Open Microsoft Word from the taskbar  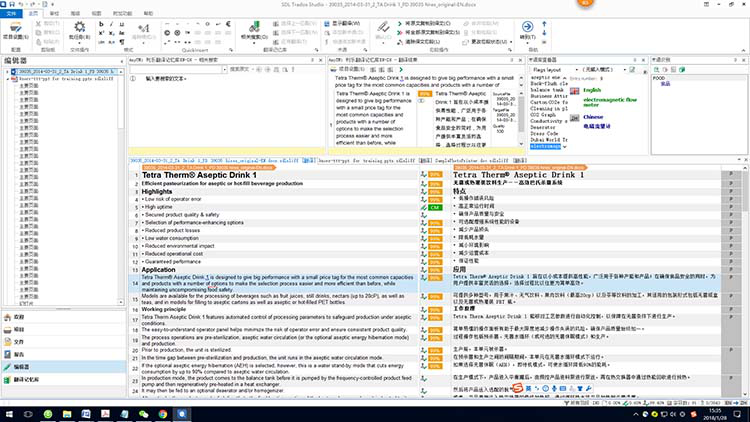pos(86,414)
